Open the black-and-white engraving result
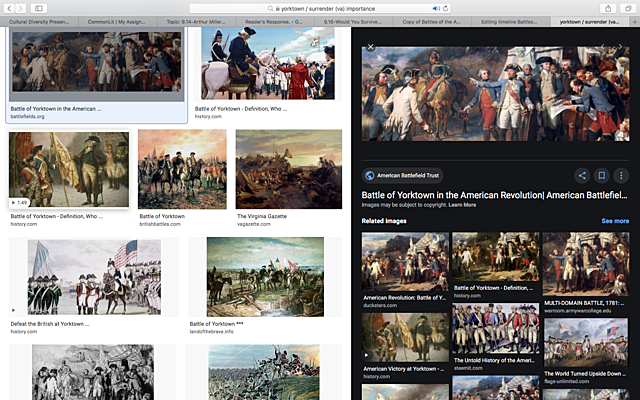640x400 pixels. point(93,372)
